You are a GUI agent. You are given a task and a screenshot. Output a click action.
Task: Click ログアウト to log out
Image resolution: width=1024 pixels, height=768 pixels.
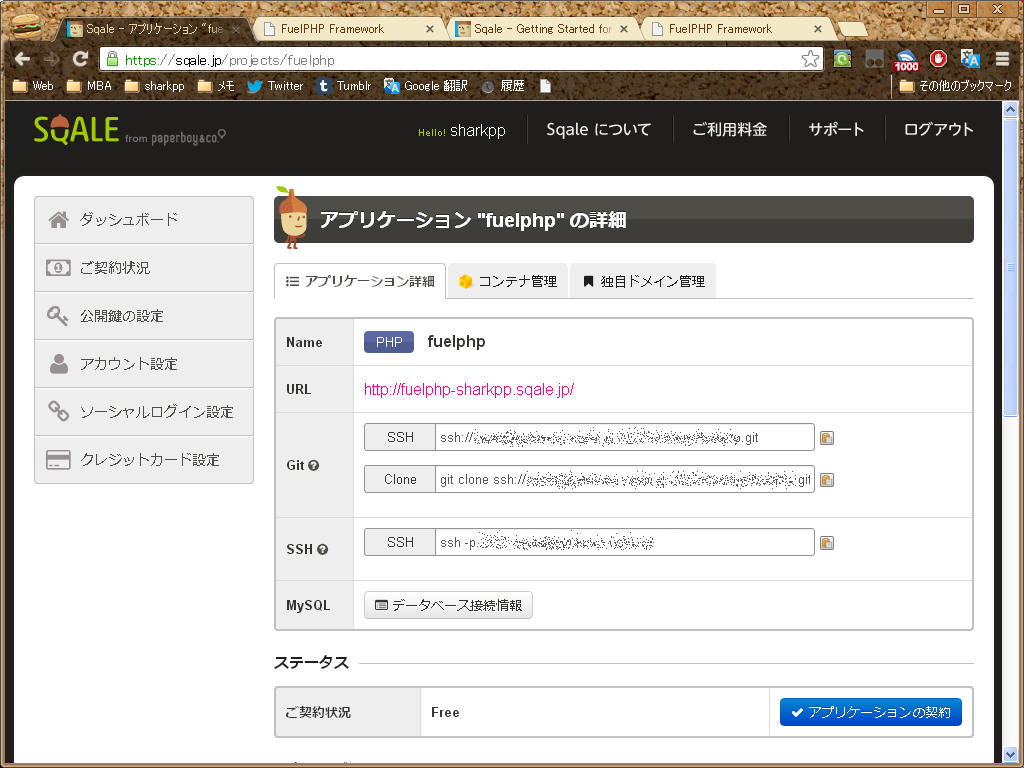click(938, 129)
